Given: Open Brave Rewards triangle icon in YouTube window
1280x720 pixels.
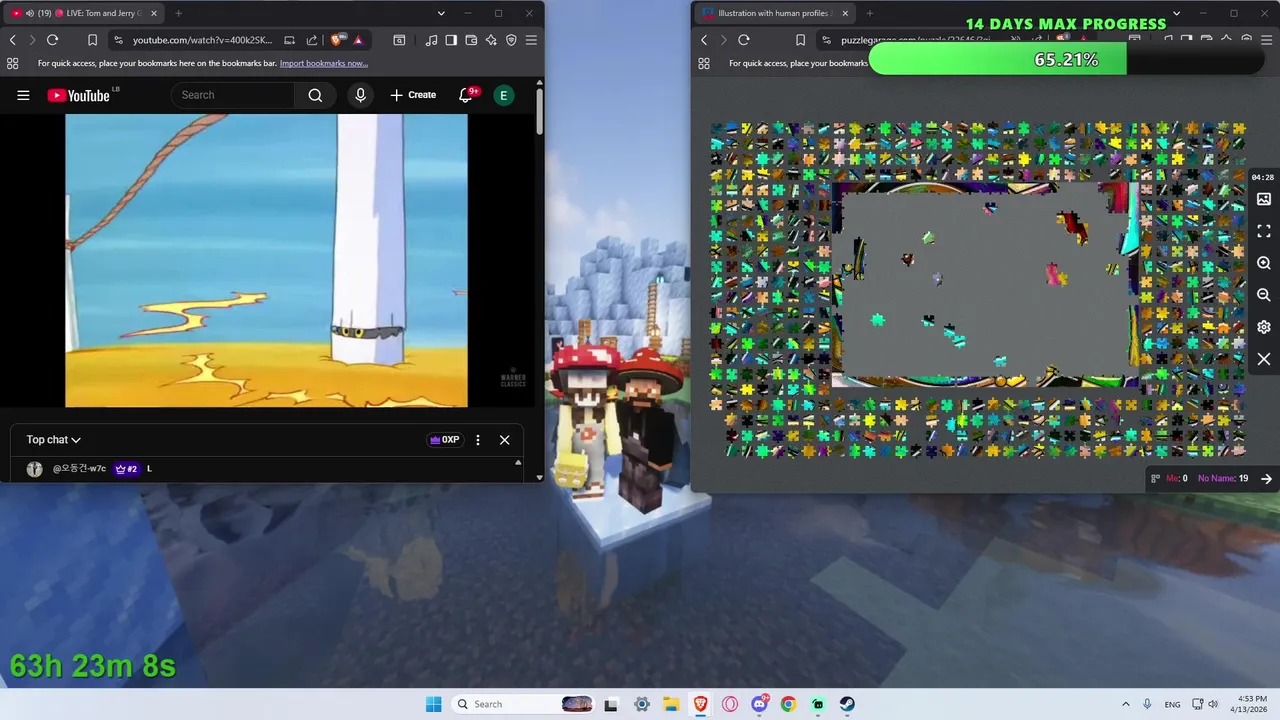Looking at the screenshot, I should point(358,40).
